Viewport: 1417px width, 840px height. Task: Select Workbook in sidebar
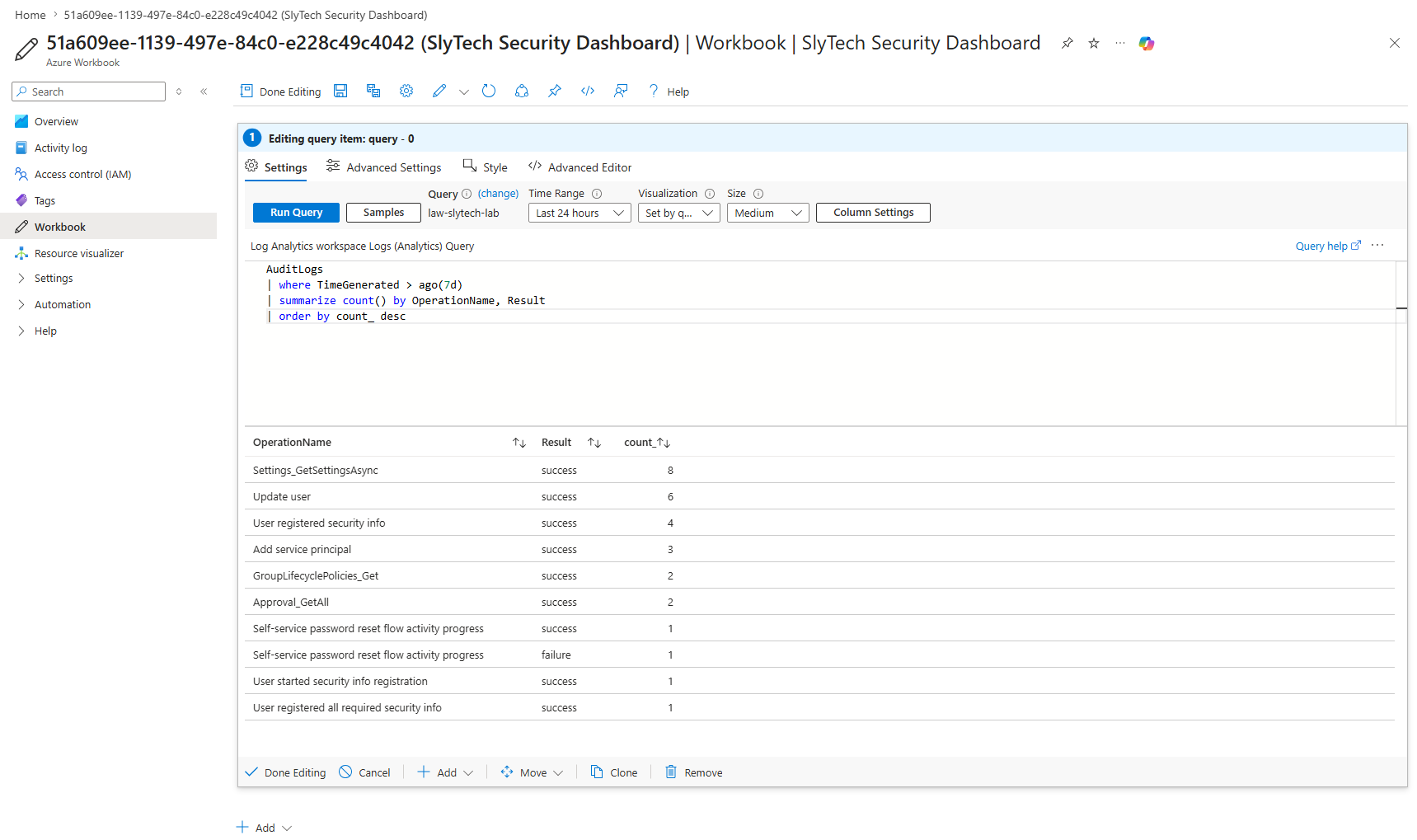(108, 227)
